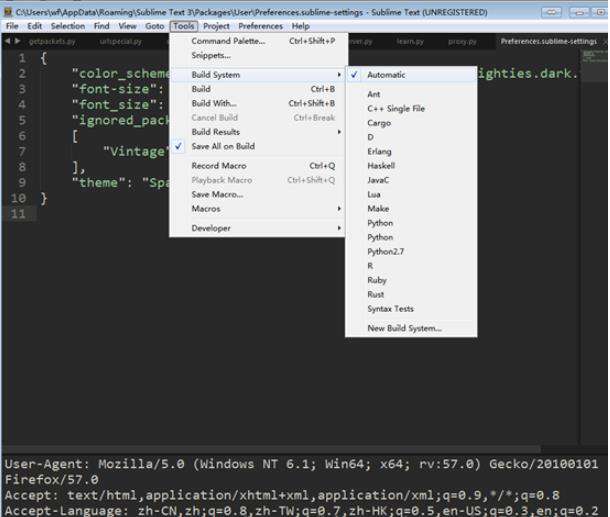Expand the Build System submenu arrow
Image resolution: width=610 pixels, height=517 pixels.
339,75
